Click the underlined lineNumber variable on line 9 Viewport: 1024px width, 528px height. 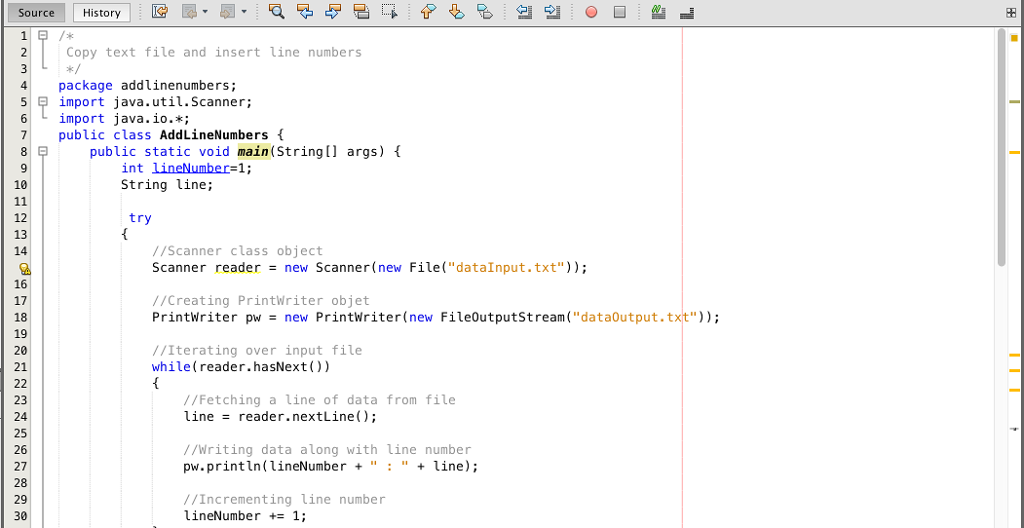point(191,169)
